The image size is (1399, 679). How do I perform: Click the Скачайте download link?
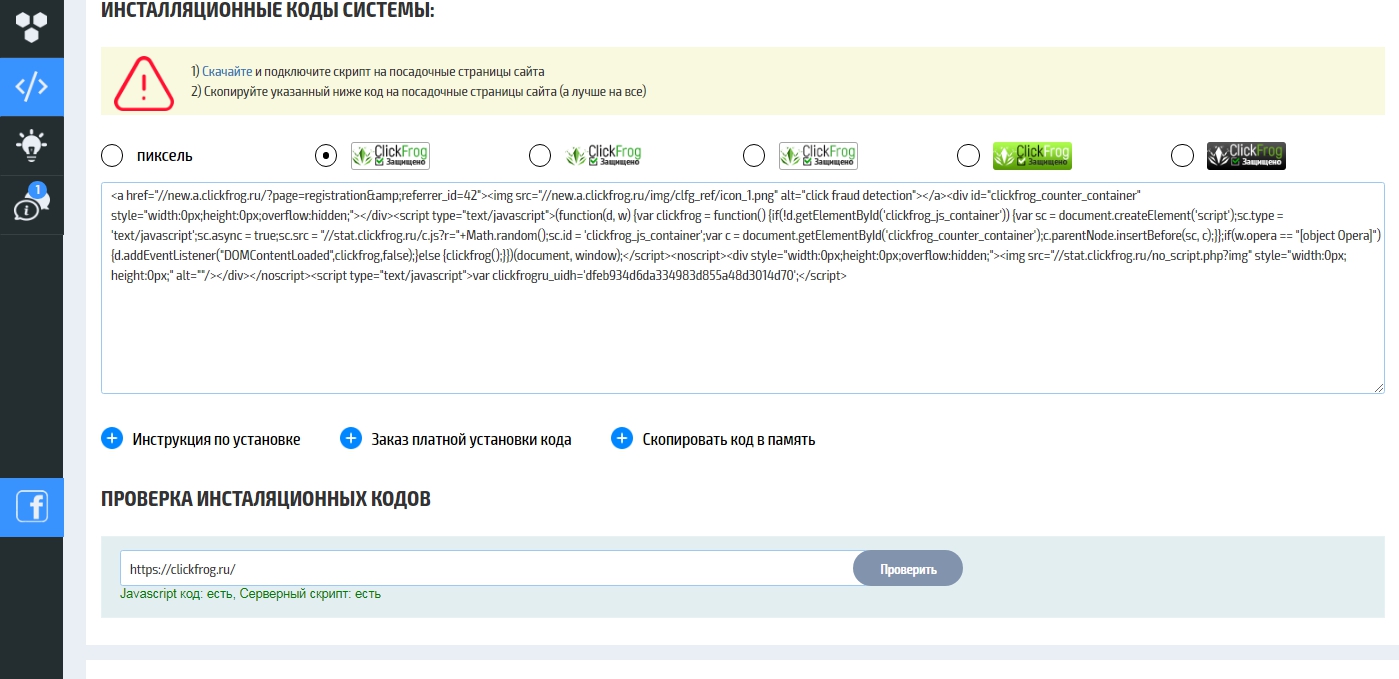pyautogui.click(x=227, y=72)
